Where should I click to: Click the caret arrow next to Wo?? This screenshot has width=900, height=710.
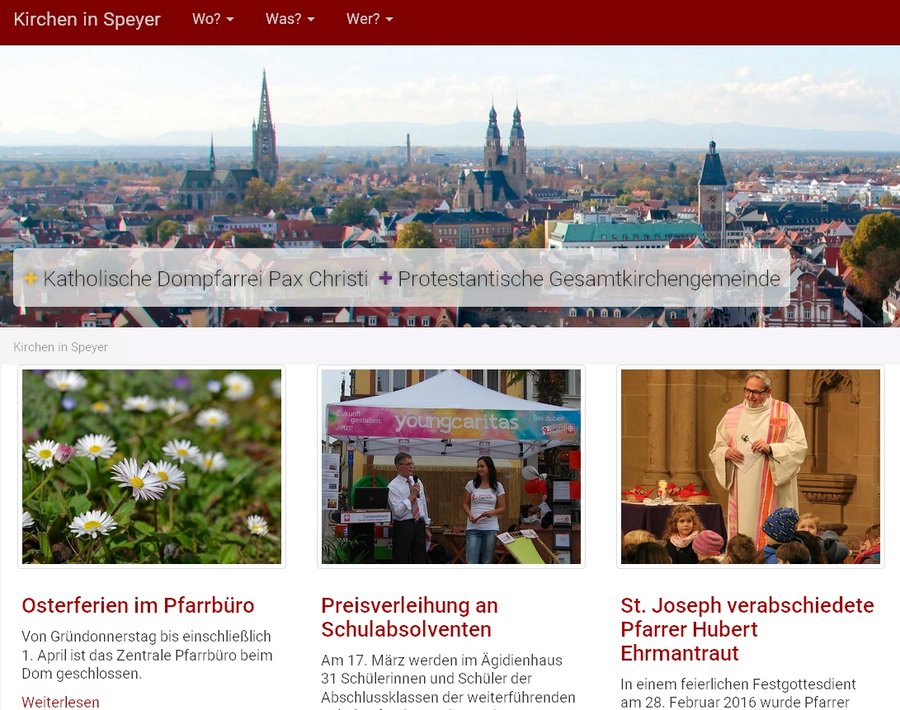[230, 20]
